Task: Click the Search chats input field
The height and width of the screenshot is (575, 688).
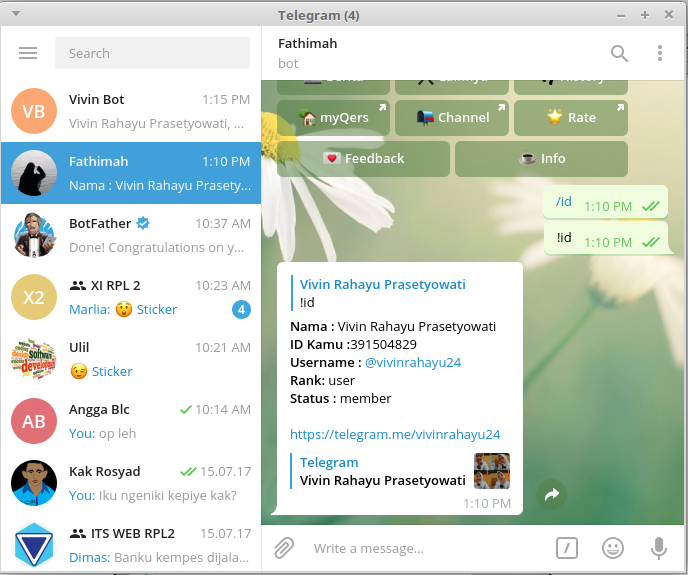Action: (x=152, y=53)
